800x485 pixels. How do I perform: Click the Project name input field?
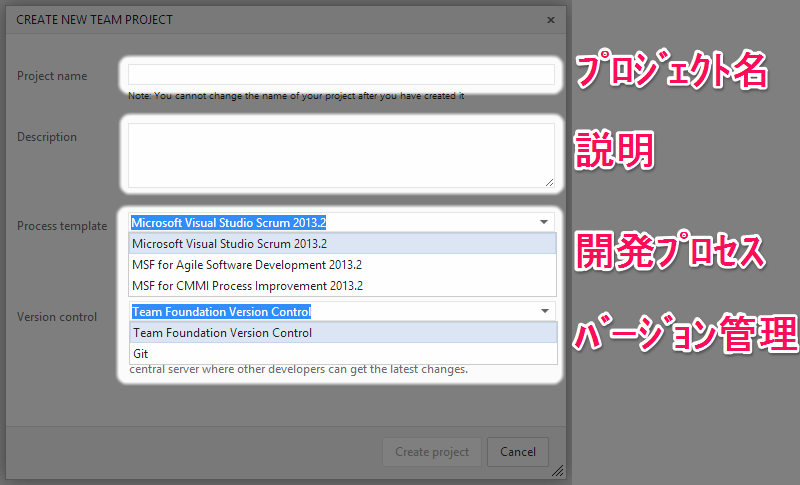(341, 74)
